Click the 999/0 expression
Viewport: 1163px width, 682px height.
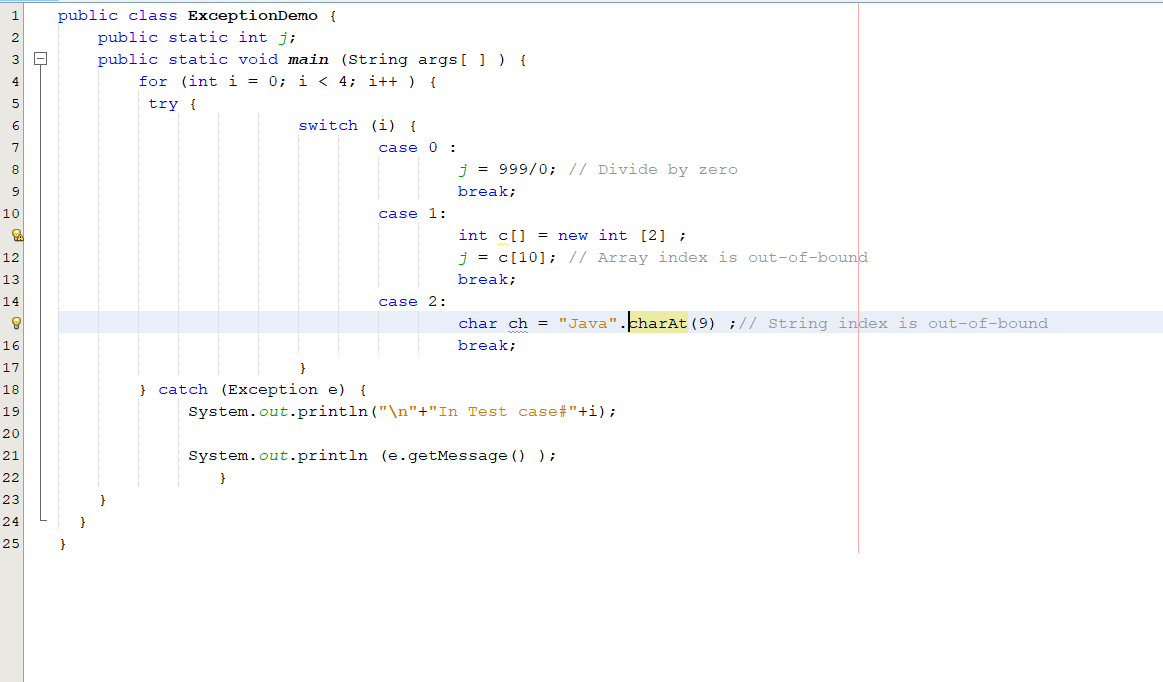(523, 169)
